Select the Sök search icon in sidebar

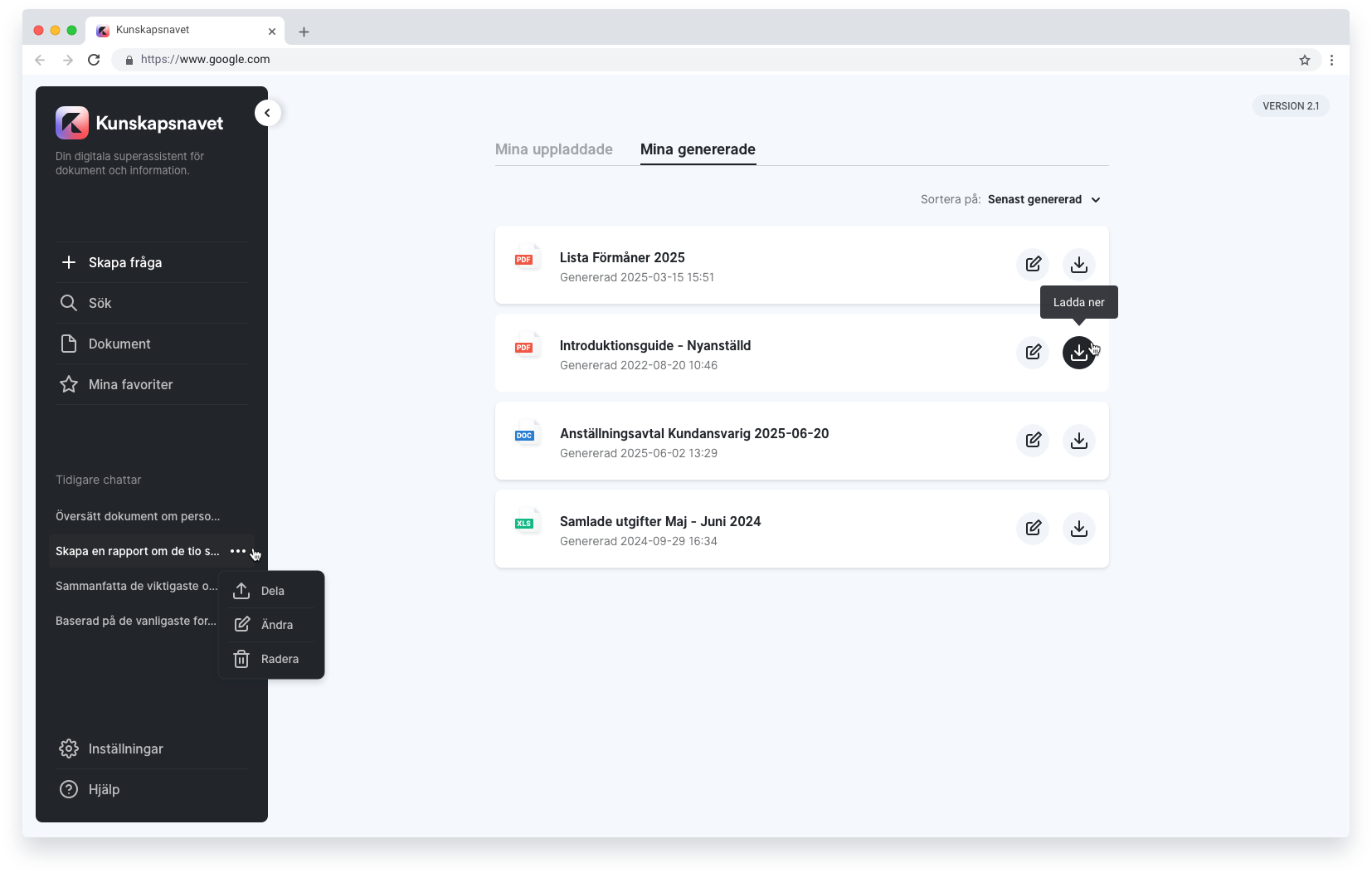pos(70,303)
